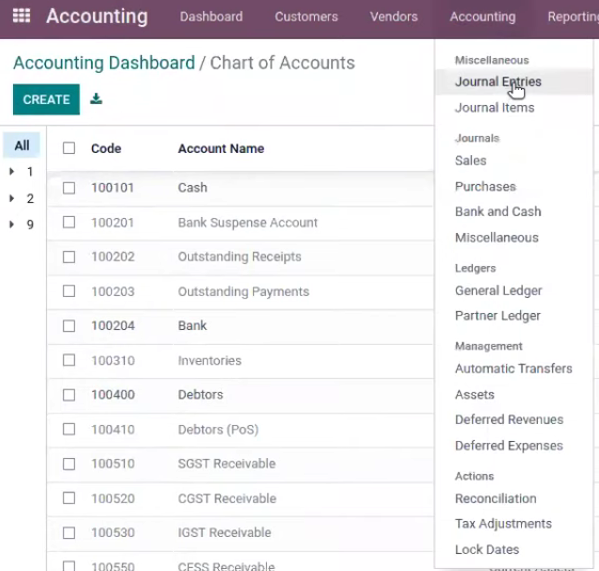Check the box for account 100101 Cash
Image resolution: width=599 pixels, height=571 pixels.
tap(69, 188)
